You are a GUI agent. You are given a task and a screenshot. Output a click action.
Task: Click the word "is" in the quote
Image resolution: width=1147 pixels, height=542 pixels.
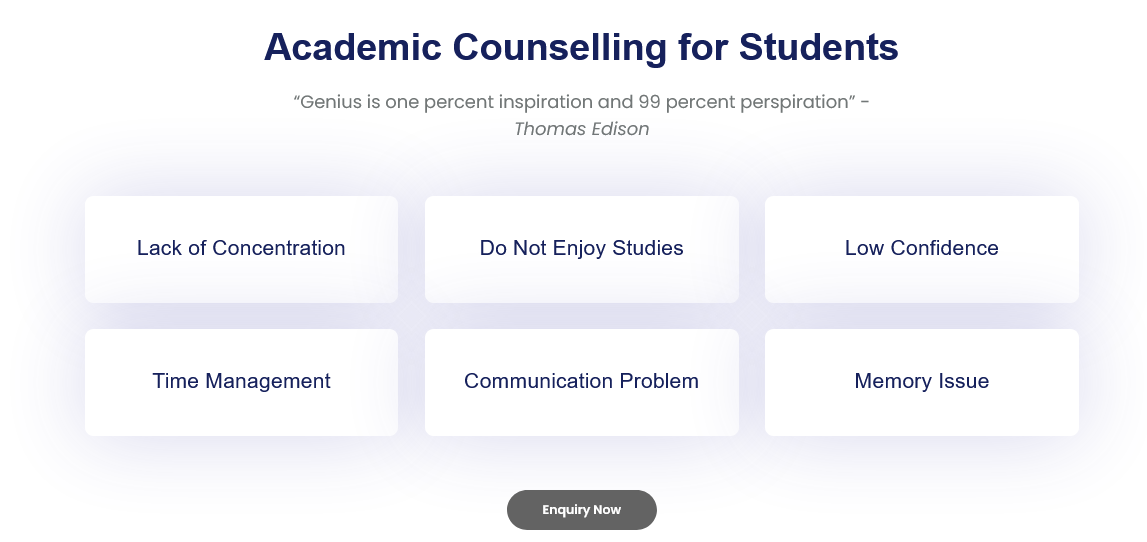point(379,102)
